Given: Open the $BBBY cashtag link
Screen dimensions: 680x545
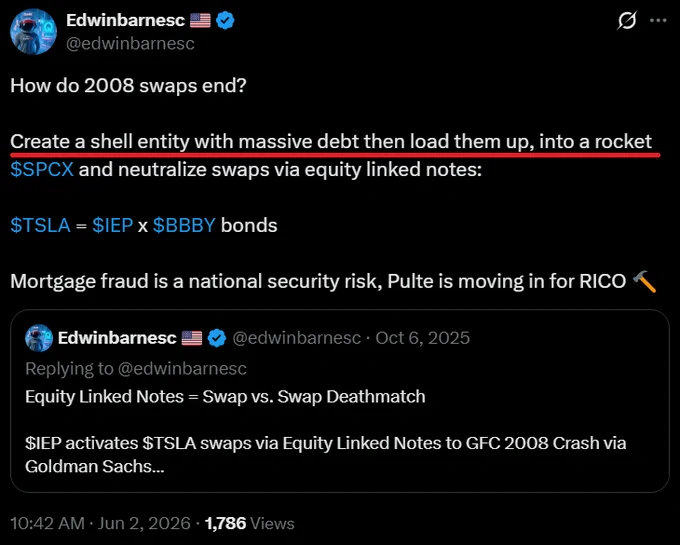Looking at the screenshot, I should 184,225.
